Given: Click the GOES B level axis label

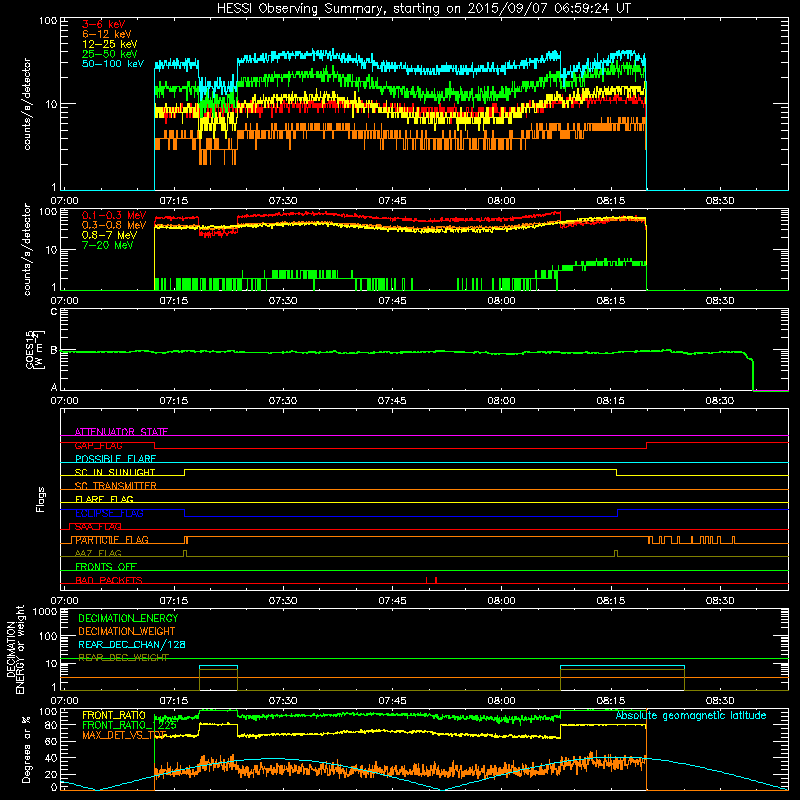Looking at the screenshot, I should [x=54, y=350].
